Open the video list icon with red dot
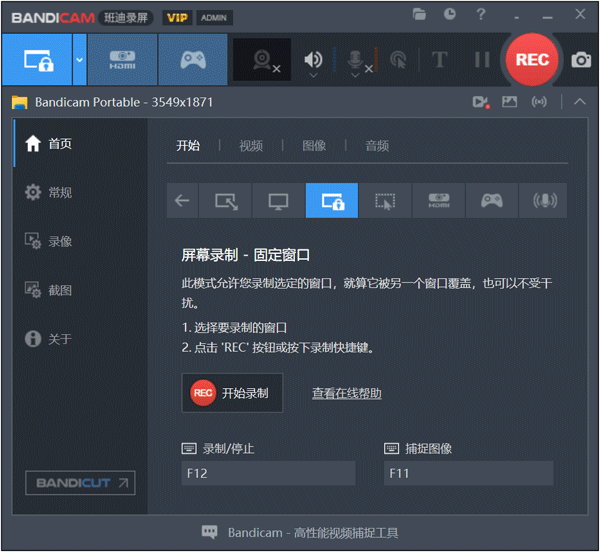600x554 pixels. click(x=481, y=102)
